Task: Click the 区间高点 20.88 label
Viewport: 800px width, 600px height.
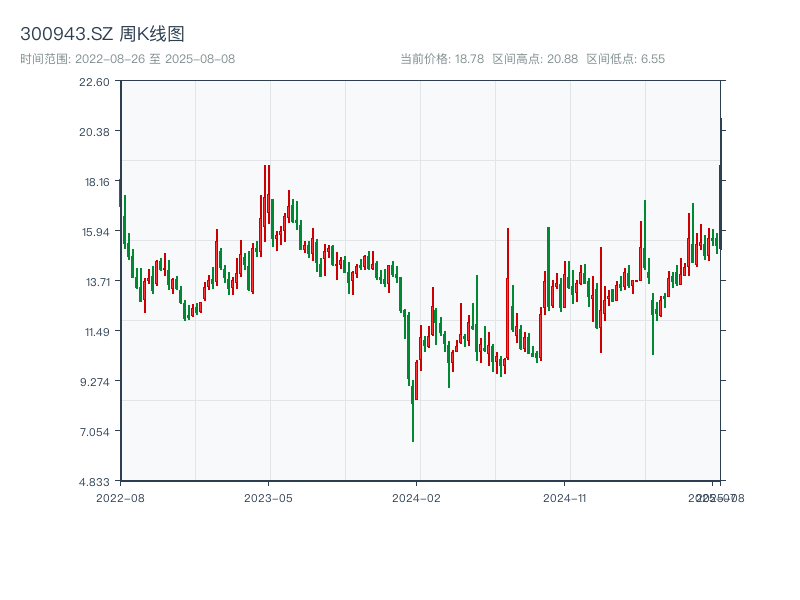Action: tap(534, 59)
